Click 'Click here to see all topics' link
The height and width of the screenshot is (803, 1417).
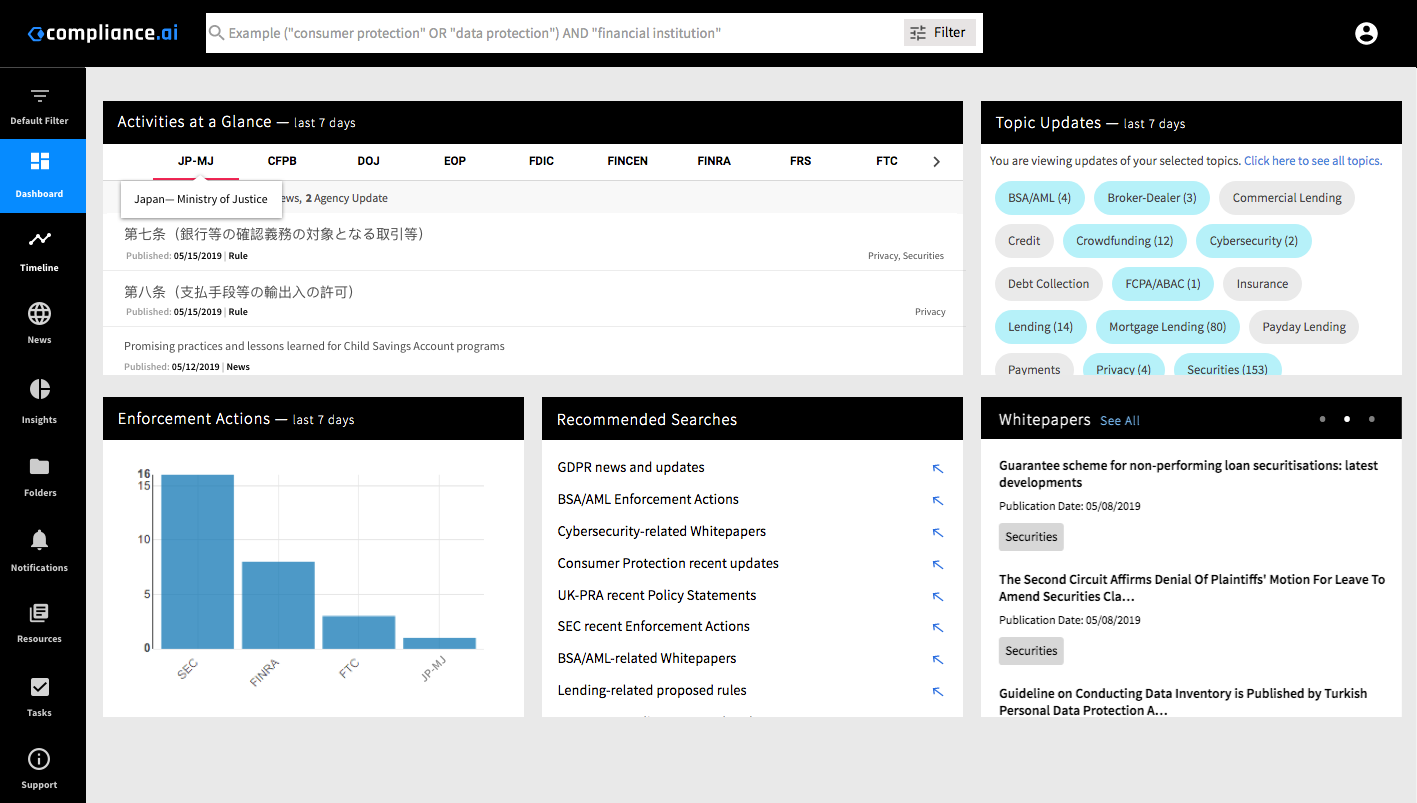(x=1313, y=161)
